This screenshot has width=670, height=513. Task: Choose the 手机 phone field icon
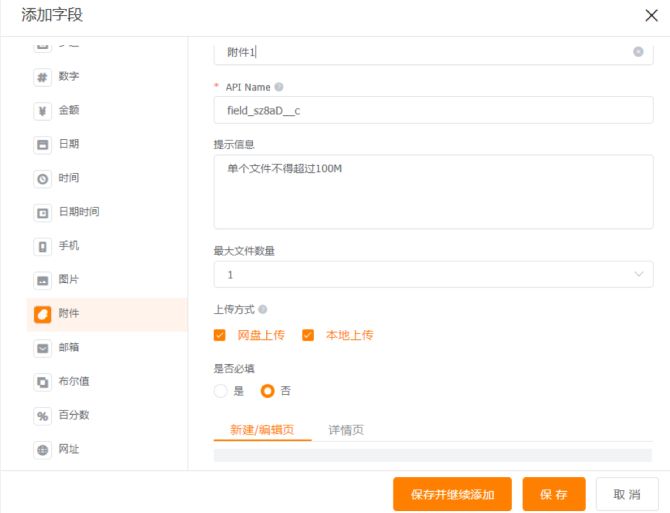pyautogui.click(x=43, y=246)
